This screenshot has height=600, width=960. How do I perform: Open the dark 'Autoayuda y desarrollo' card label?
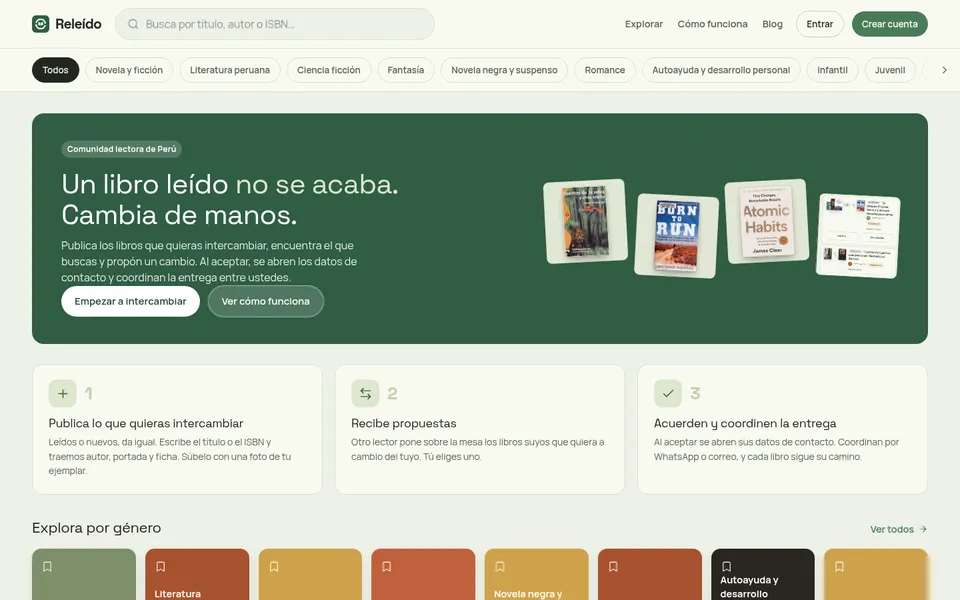pyautogui.click(x=749, y=587)
